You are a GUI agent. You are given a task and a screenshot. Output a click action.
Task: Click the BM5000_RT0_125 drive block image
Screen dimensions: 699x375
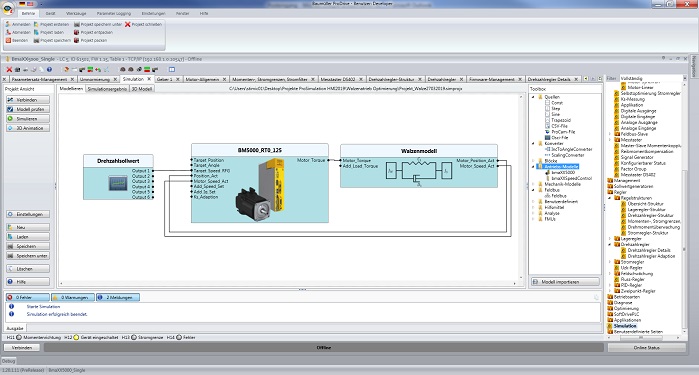click(x=260, y=190)
